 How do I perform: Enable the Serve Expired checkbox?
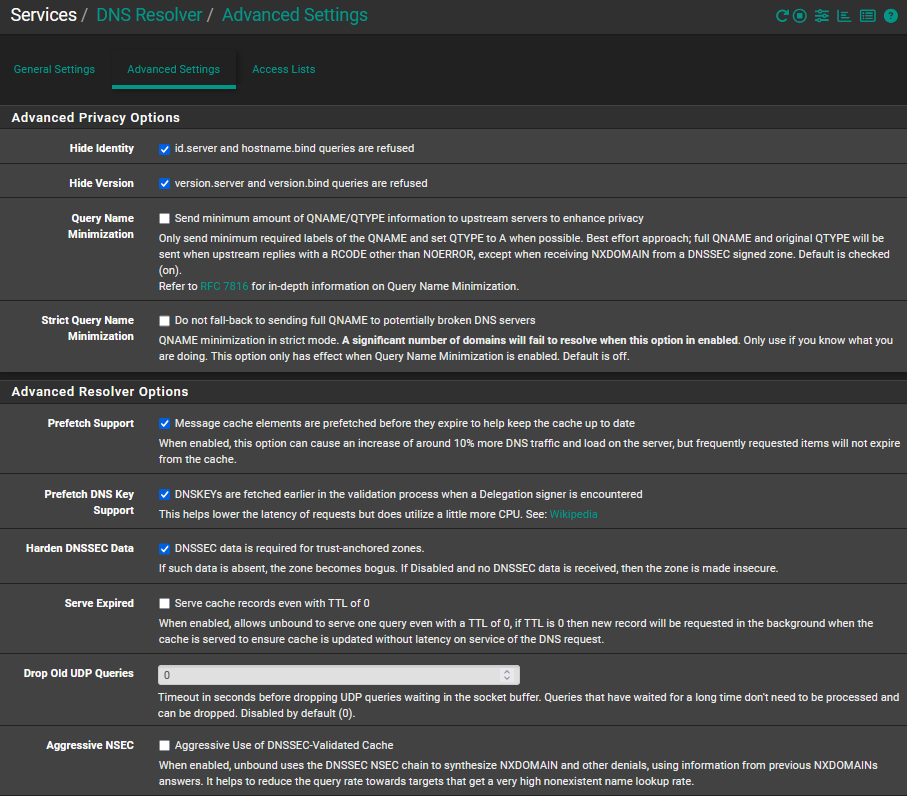coord(165,604)
